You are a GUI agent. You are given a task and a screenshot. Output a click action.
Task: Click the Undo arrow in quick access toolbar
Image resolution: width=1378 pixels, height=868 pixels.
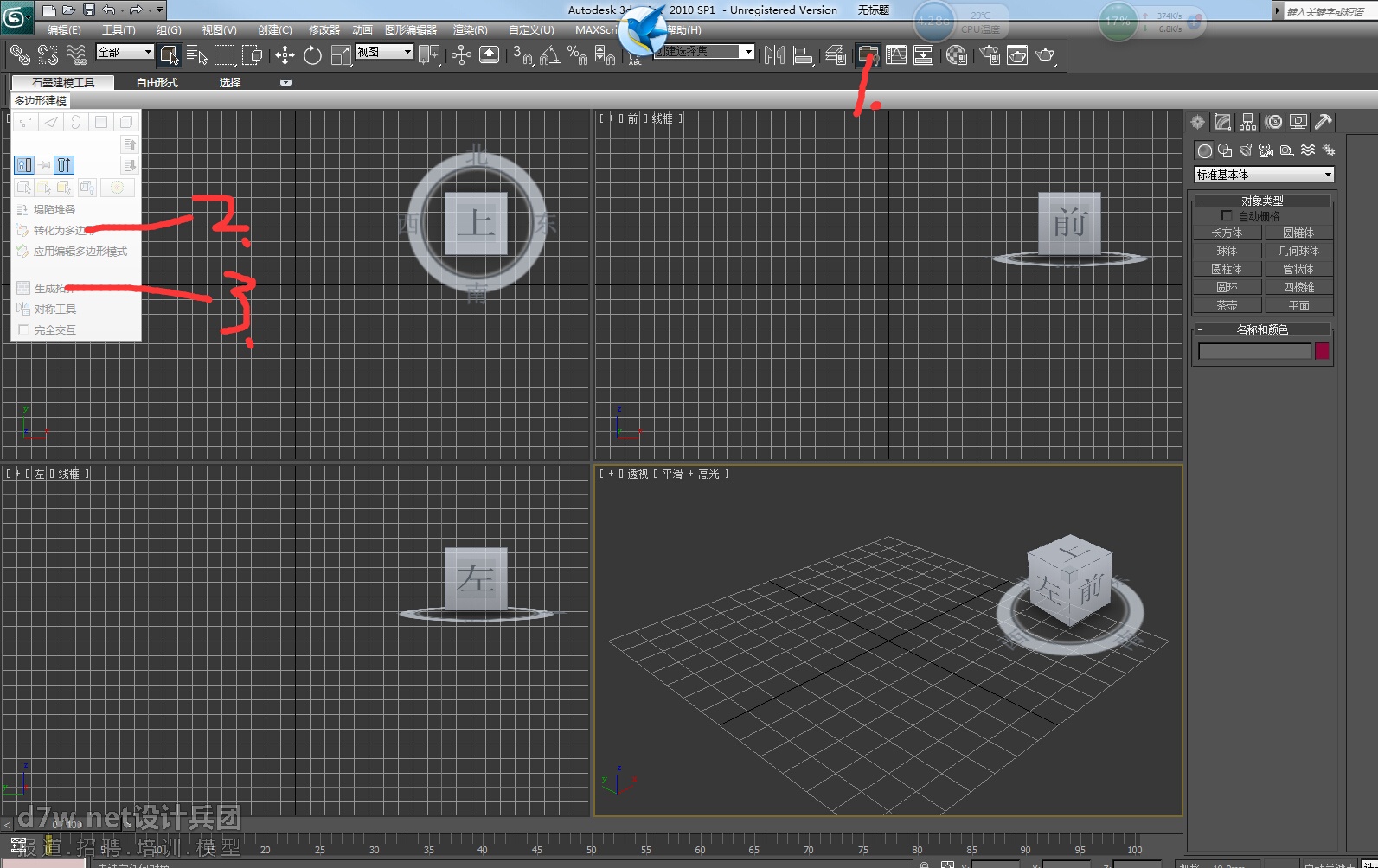108,10
